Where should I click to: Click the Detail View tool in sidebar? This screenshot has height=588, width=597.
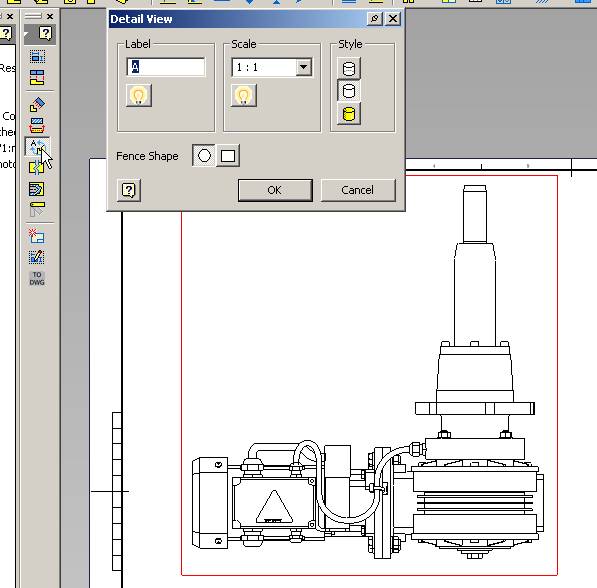pyautogui.click(x=37, y=146)
